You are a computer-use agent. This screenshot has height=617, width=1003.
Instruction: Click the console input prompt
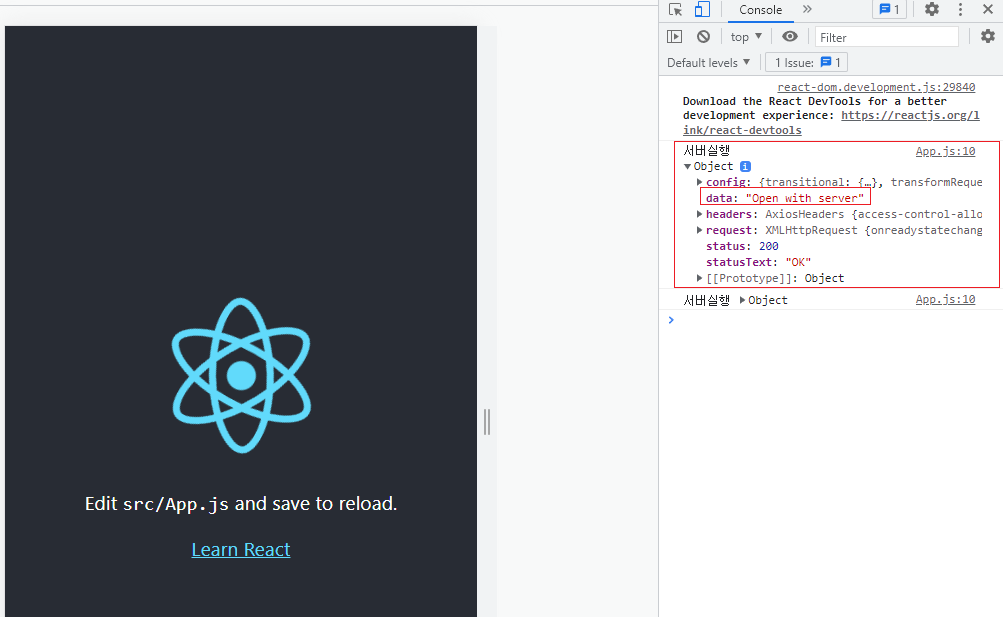click(x=832, y=320)
